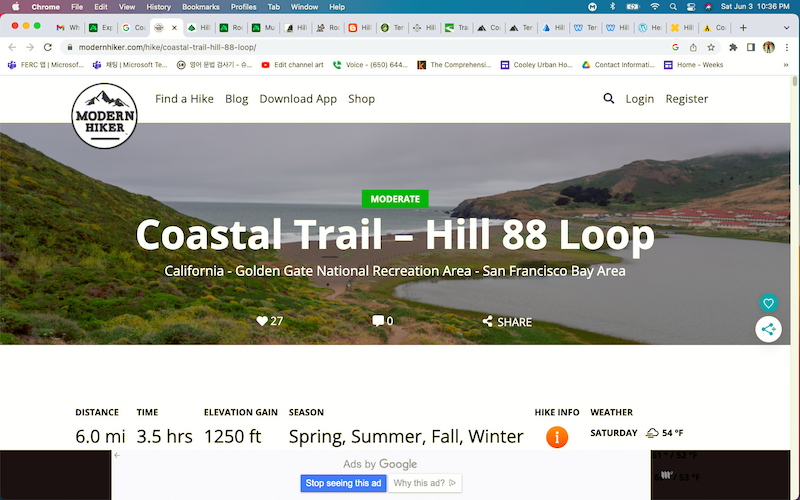Screen dimensions: 800x500
Task: Open the comments bubble showing 0
Action: [383, 321]
